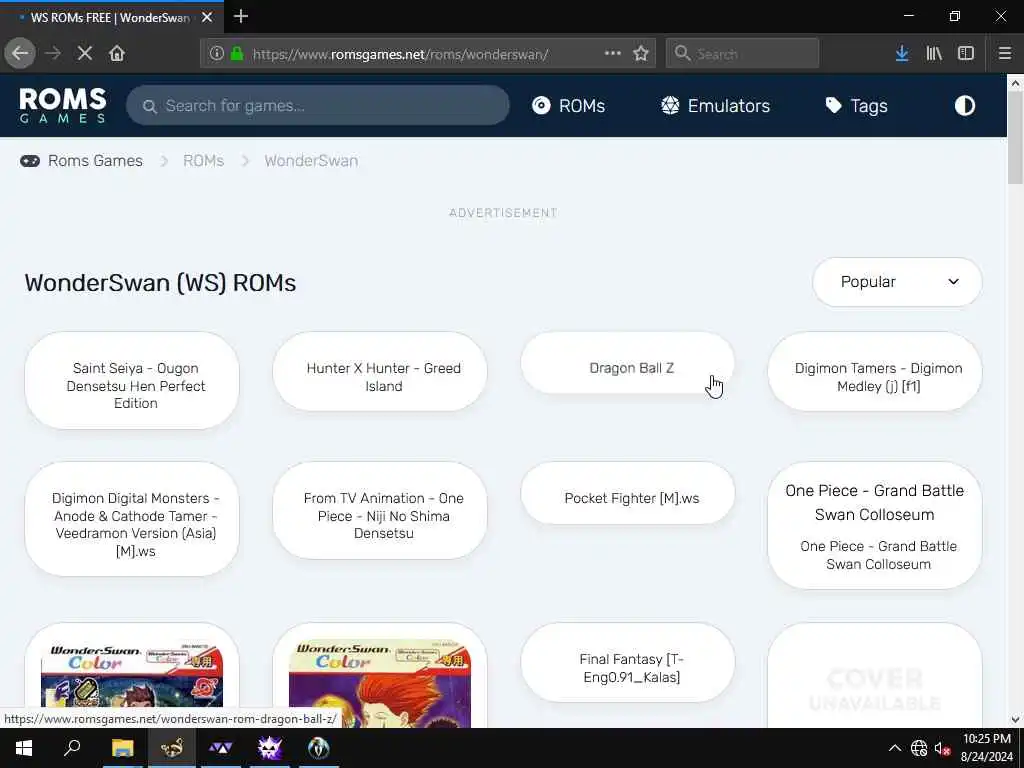The height and width of the screenshot is (768, 1024).
Task: Open the taskbar clock and date
Action: coord(986,748)
